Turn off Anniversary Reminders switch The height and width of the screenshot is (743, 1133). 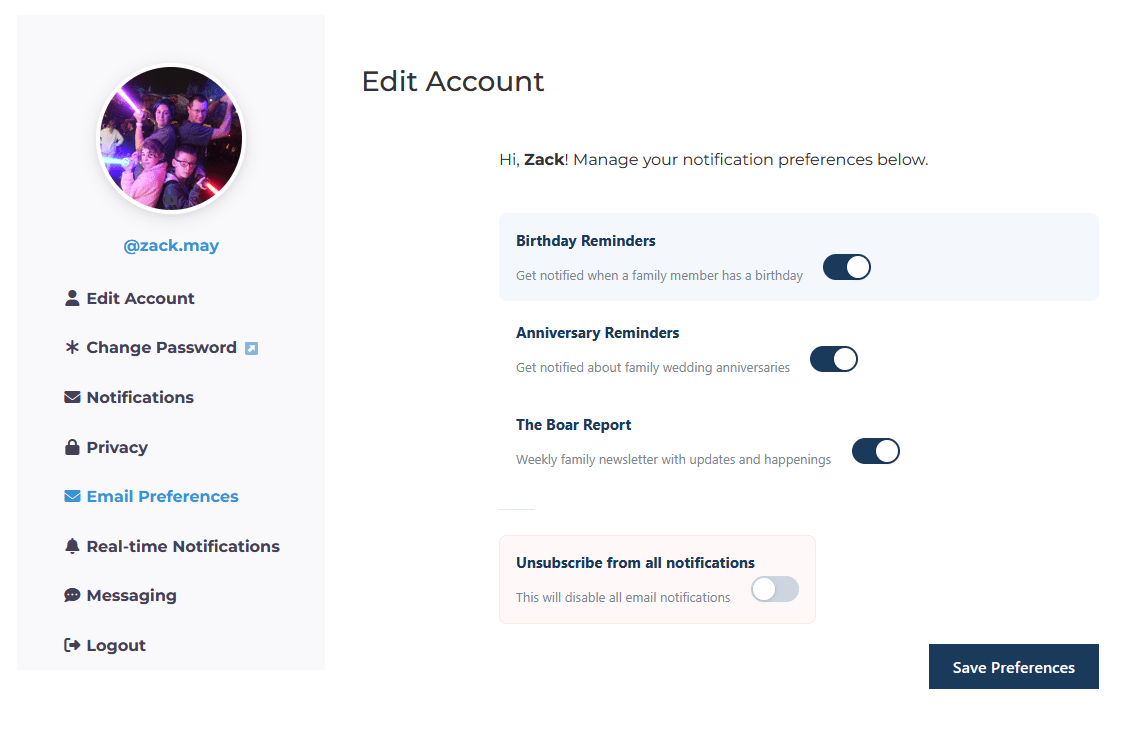(x=833, y=359)
